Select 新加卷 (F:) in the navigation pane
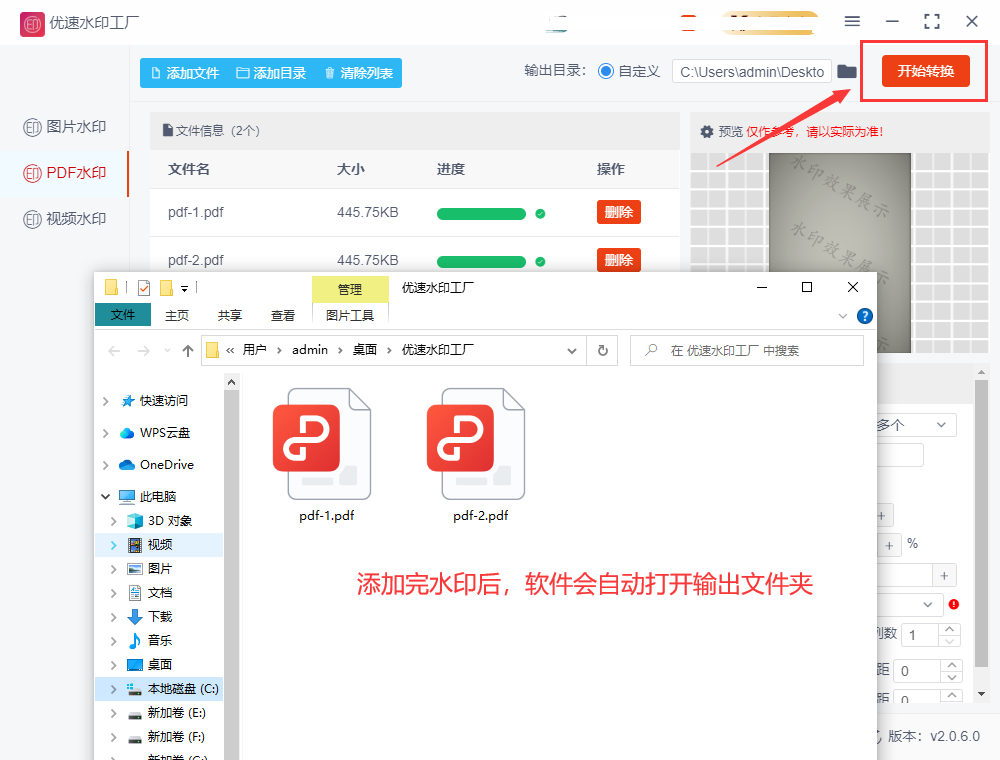 pos(176,737)
